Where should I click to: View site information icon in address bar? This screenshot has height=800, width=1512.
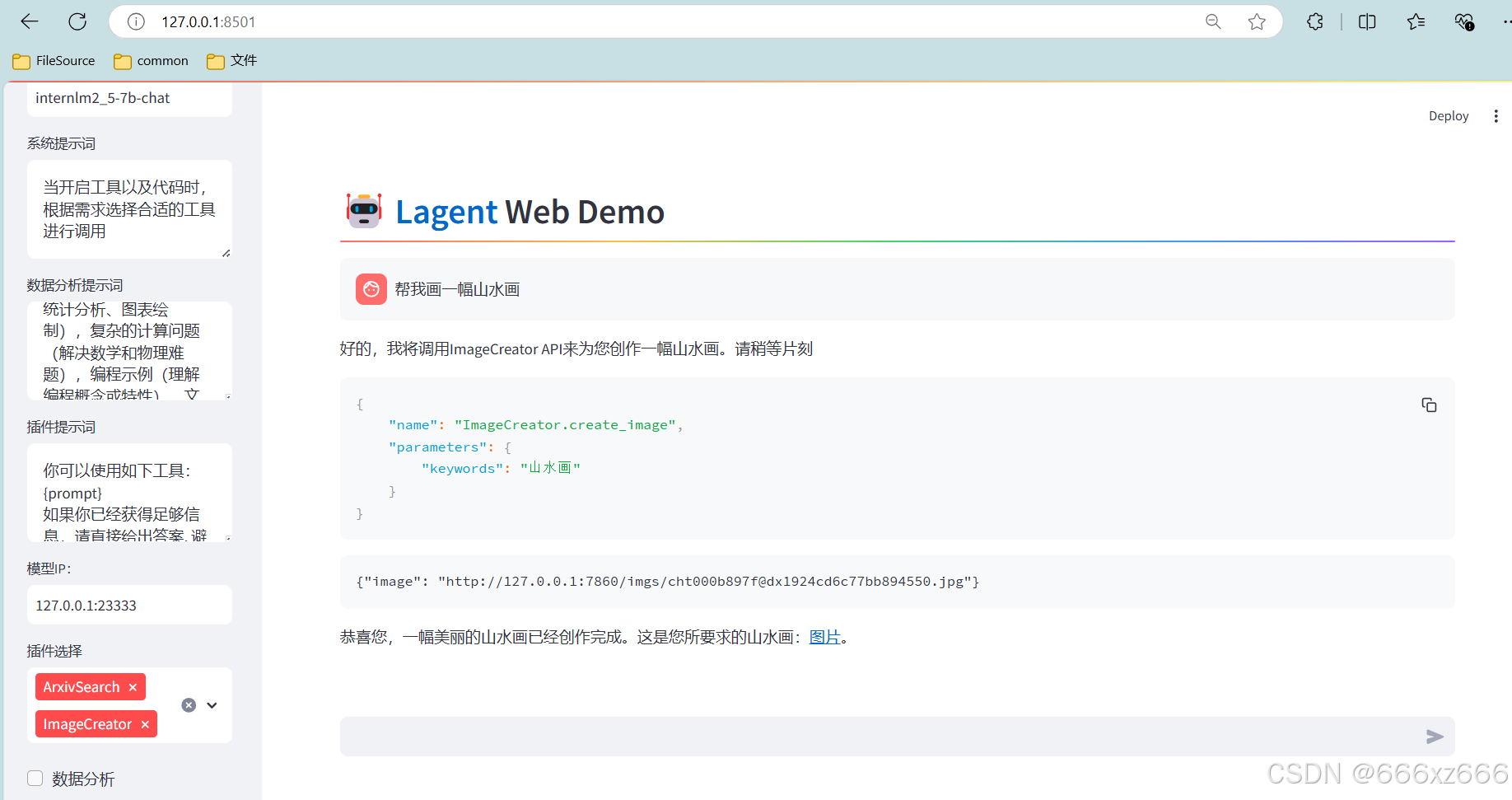coord(136,21)
